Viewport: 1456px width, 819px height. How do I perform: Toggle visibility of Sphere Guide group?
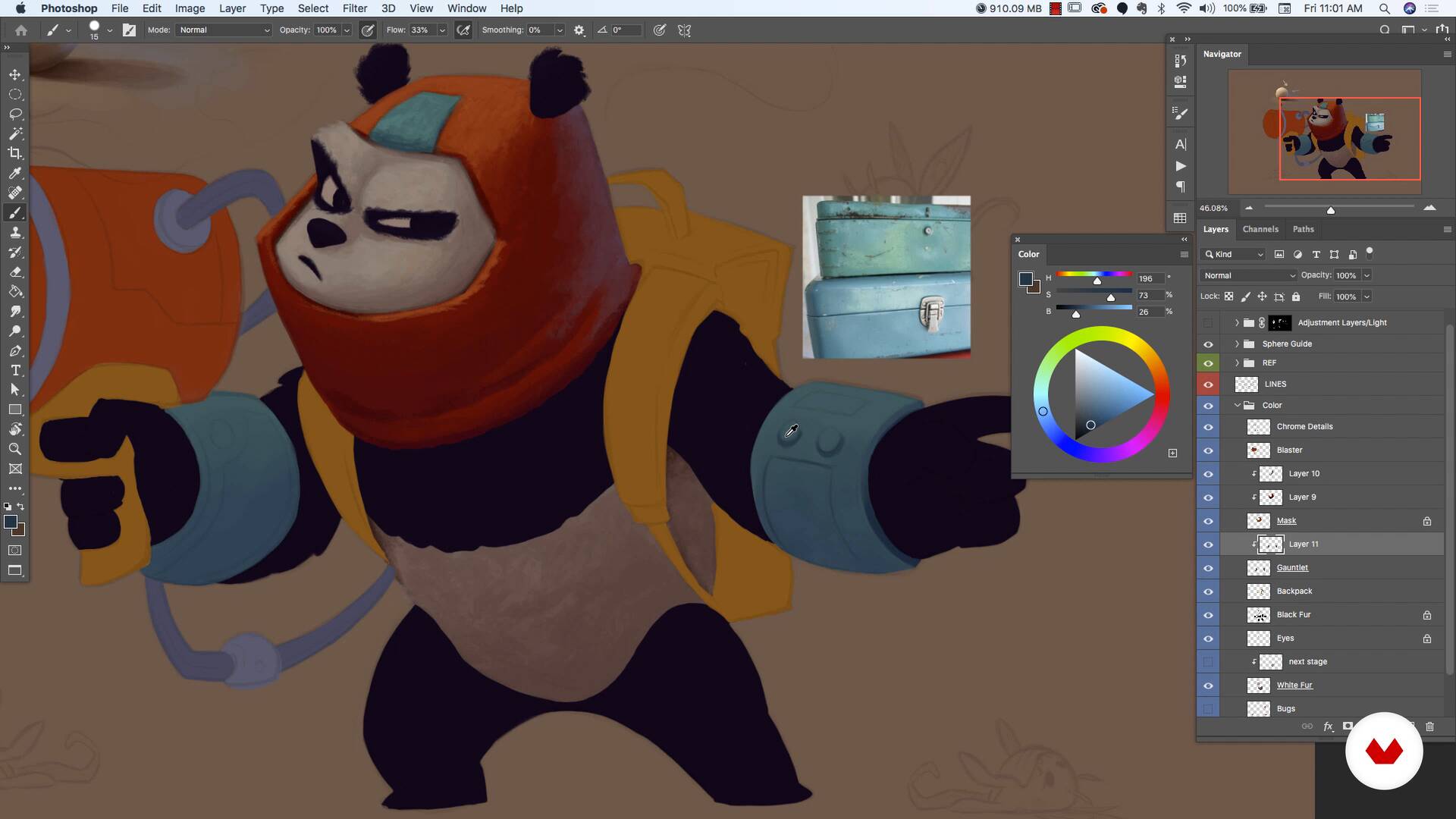tap(1208, 344)
